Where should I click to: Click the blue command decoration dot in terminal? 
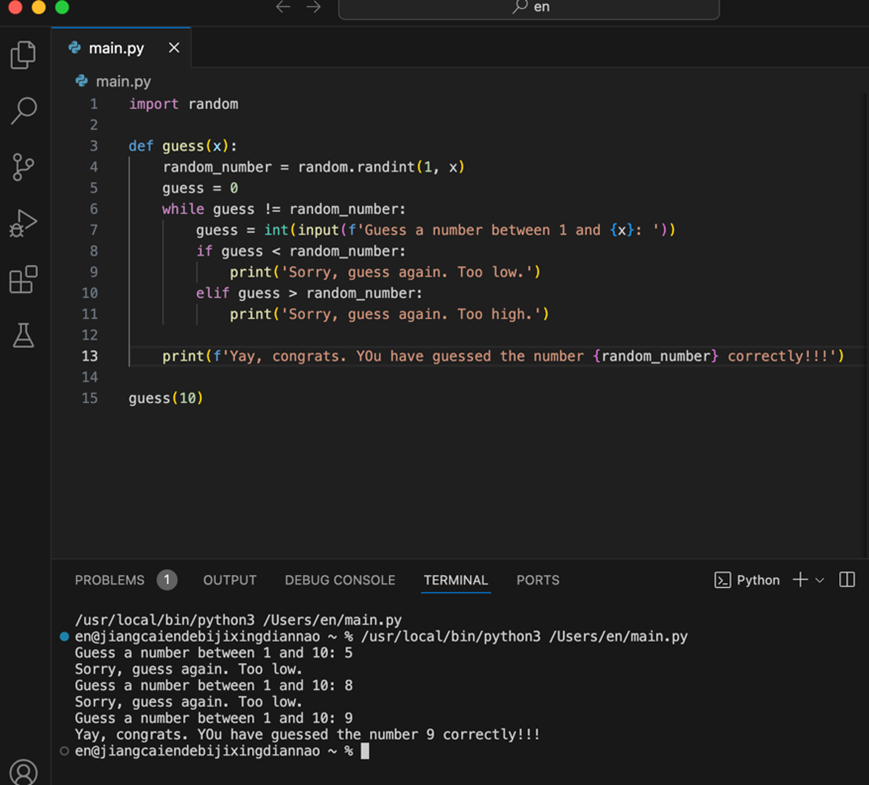click(64, 636)
